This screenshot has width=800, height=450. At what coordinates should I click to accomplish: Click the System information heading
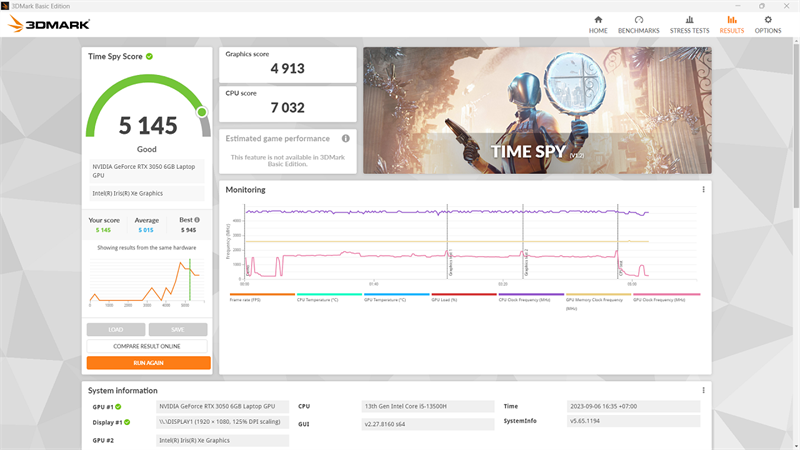coord(122,390)
